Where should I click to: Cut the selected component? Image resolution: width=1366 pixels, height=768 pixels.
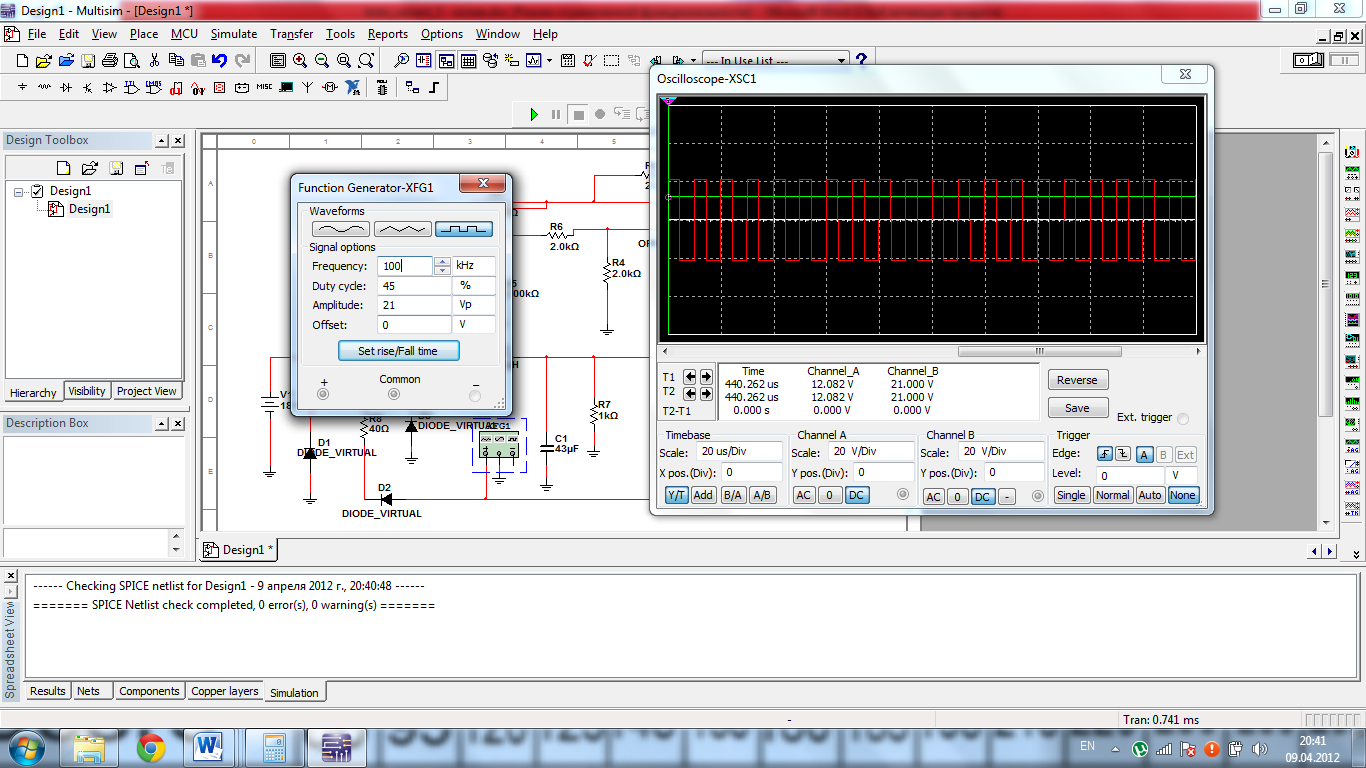click(155, 60)
